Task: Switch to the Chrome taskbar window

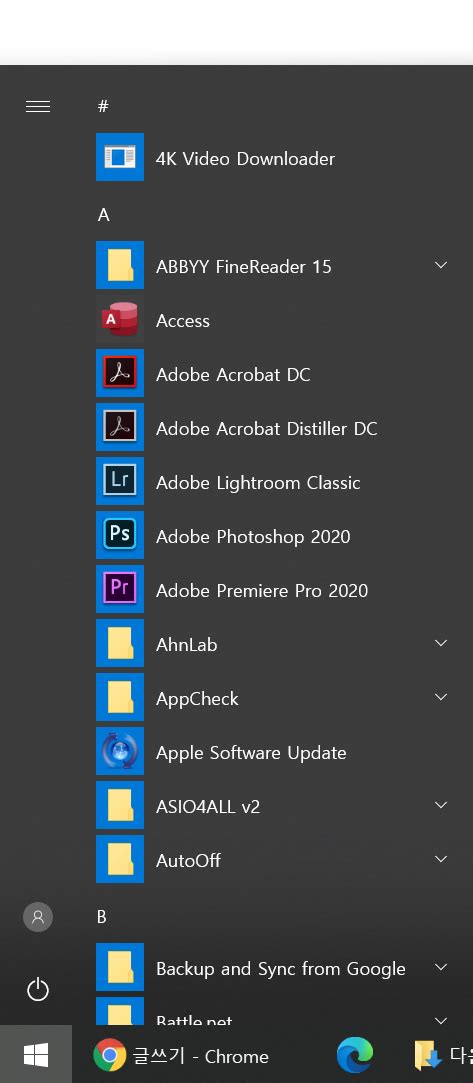Action: [x=181, y=1056]
